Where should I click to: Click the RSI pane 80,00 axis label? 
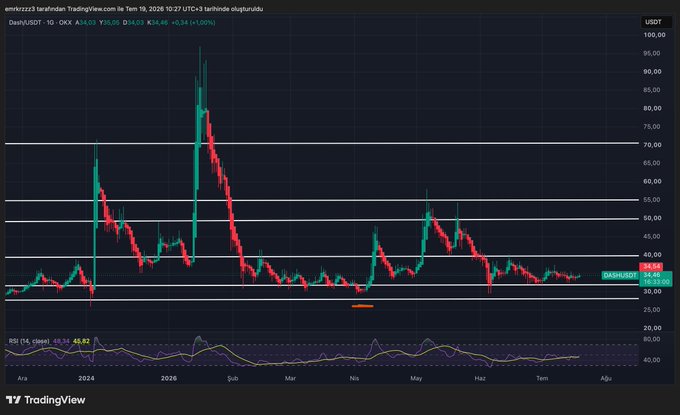[x=652, y=339]
